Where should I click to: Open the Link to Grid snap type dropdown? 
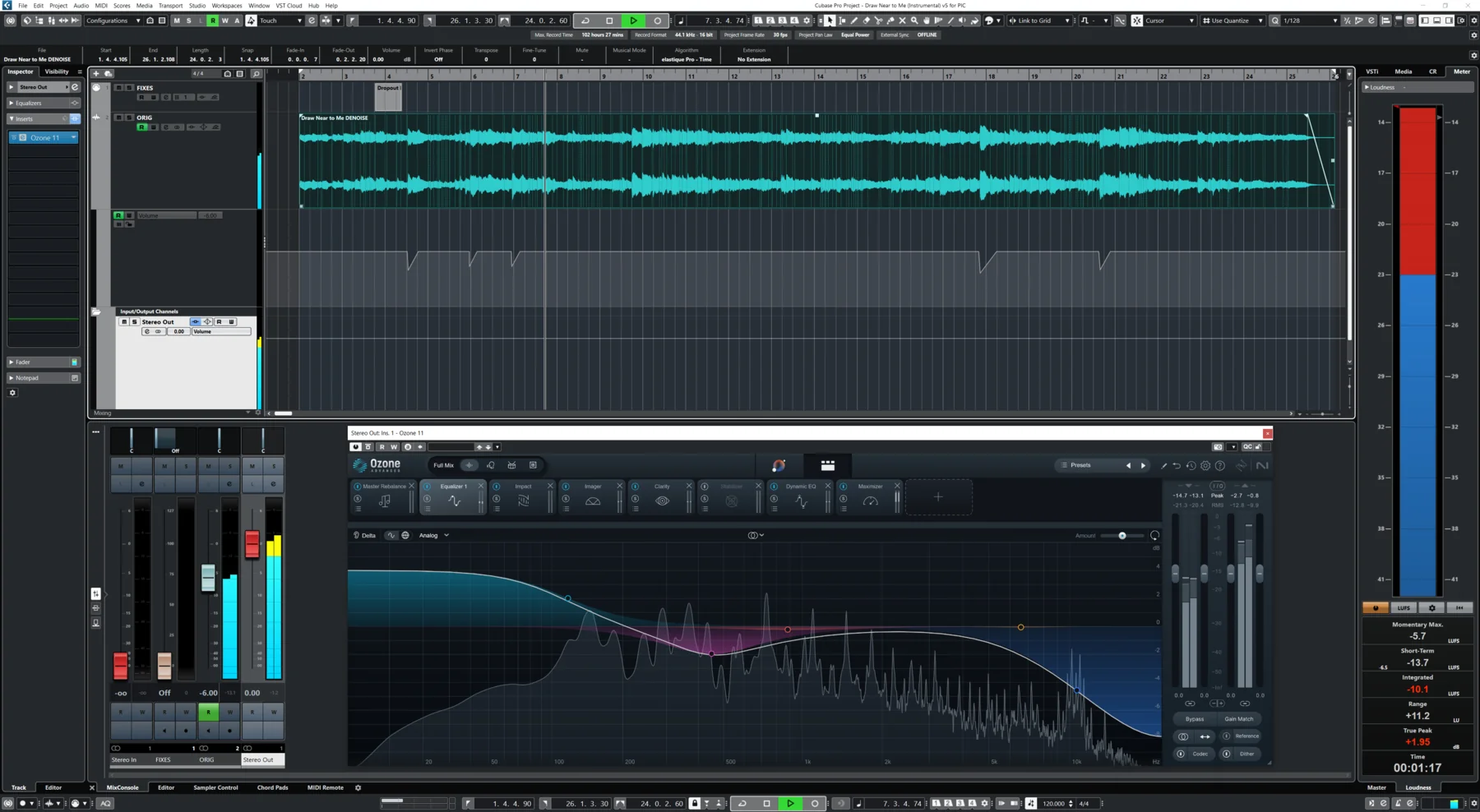(x=1040, y=21)
